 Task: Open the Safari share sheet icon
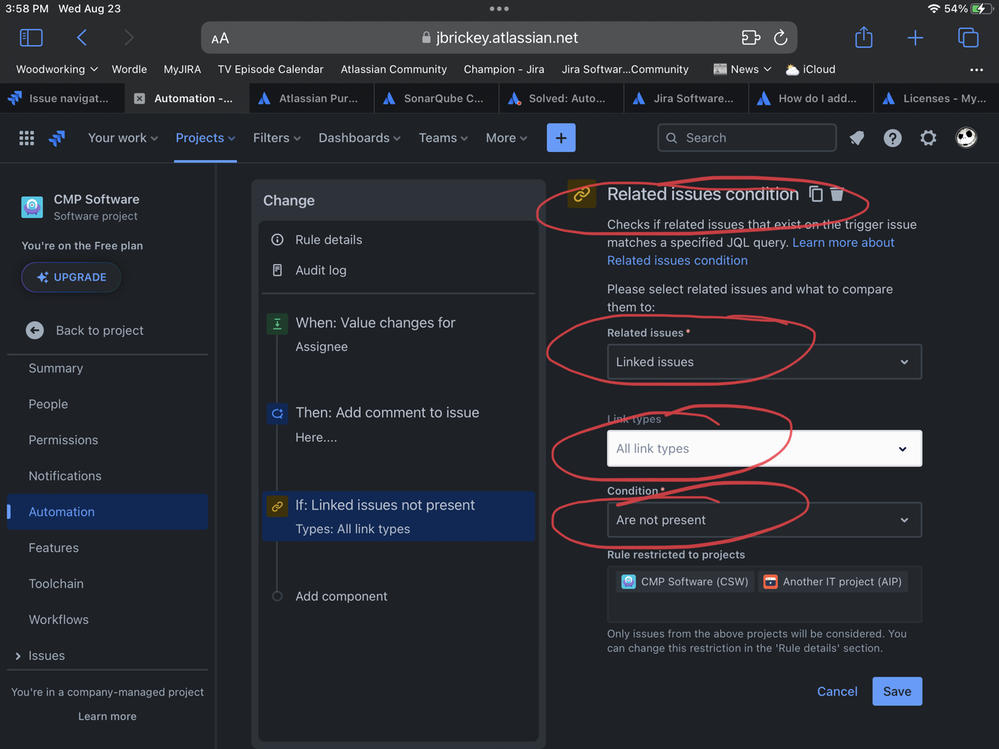click(x=863, y=37)
